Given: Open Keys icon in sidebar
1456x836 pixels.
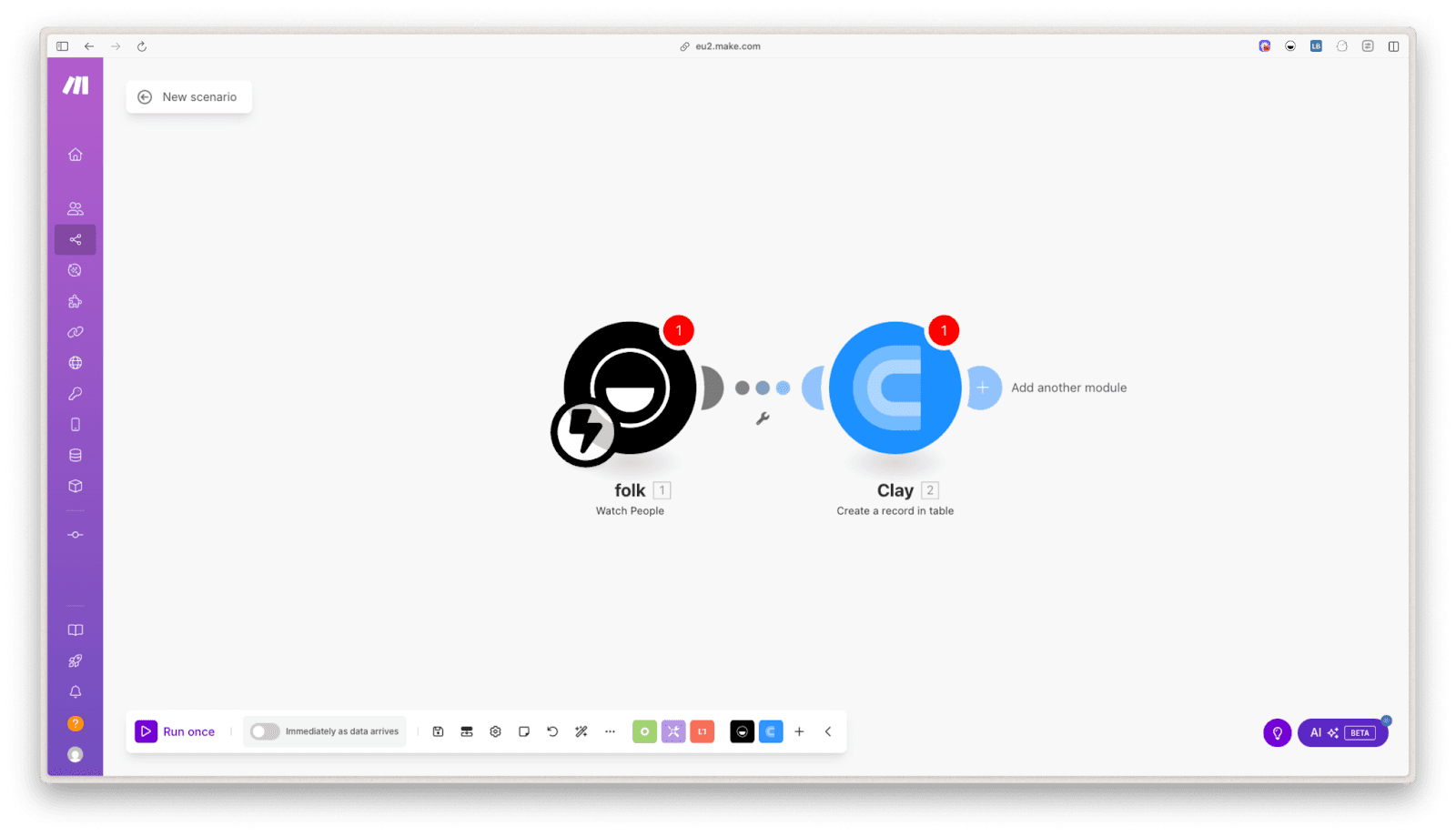Looking at the screenshot, I should (76, 394).
